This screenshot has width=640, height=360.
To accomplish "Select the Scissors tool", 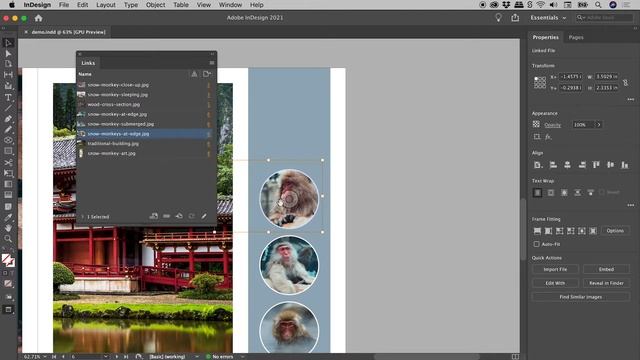I will click(x=8, y=162).
